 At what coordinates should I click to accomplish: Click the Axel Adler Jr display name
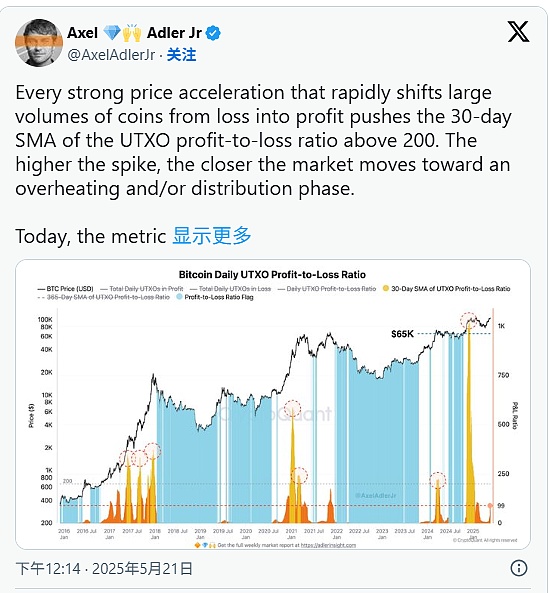point(134,33)
